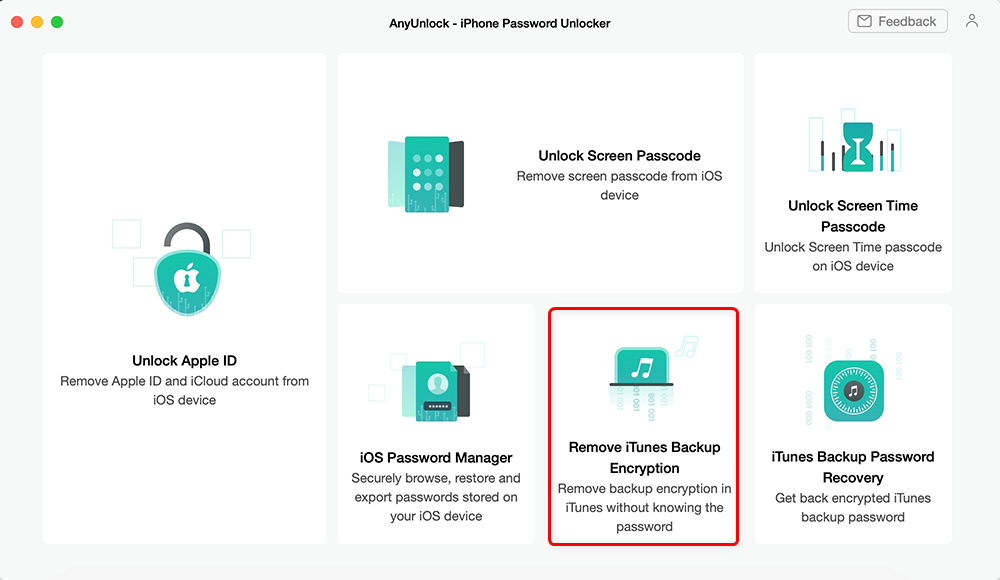Click the AnyUnlock title bar text
This screenshot has width=1000, height=580.
[x=500, y=22]
